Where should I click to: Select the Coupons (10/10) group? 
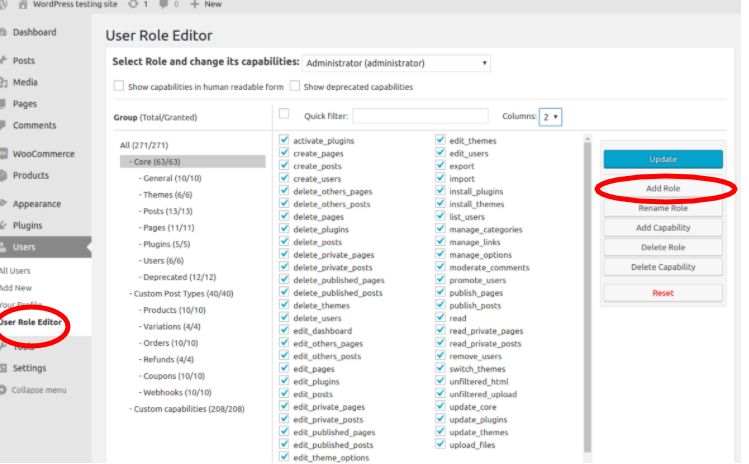click(173, 376)
